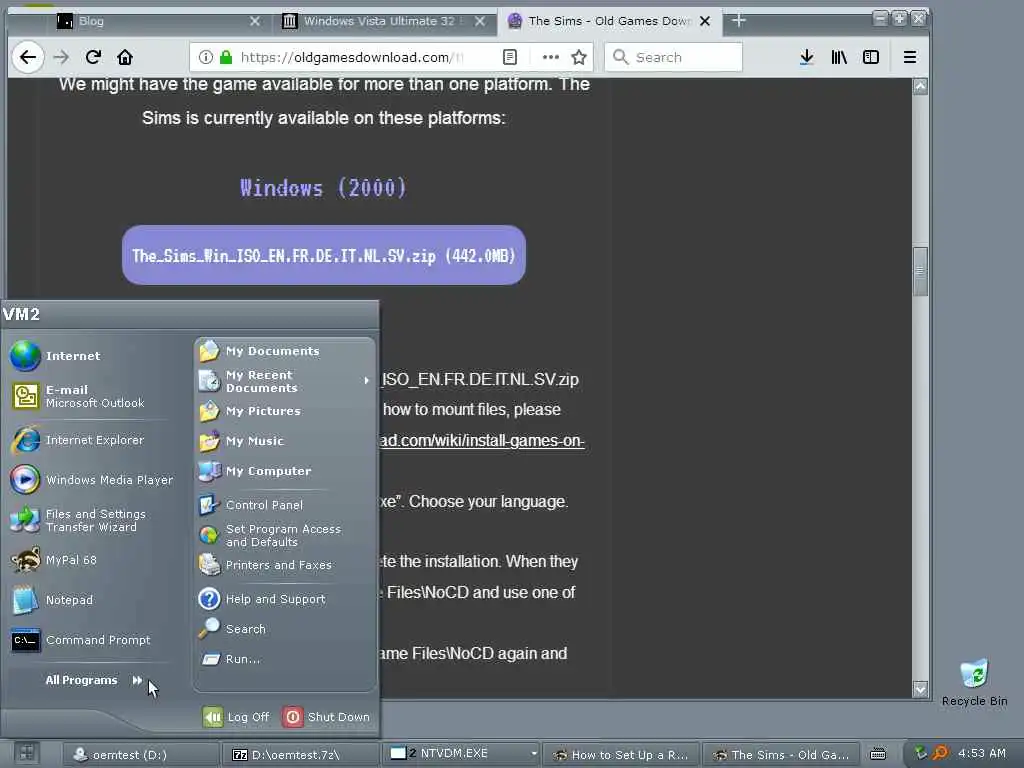Reload the current page
1024x768 pixels.
click(93, 57)
